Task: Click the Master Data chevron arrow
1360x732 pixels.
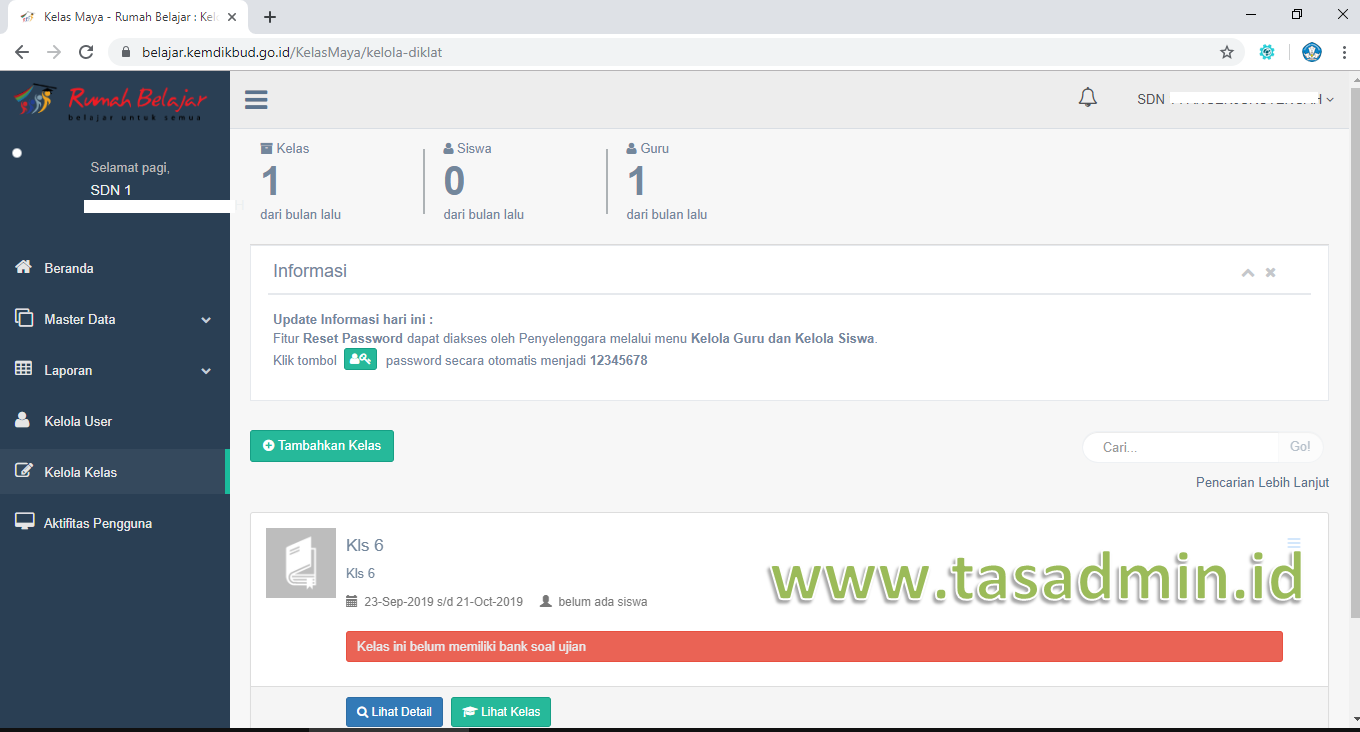Action: [206, 320]
